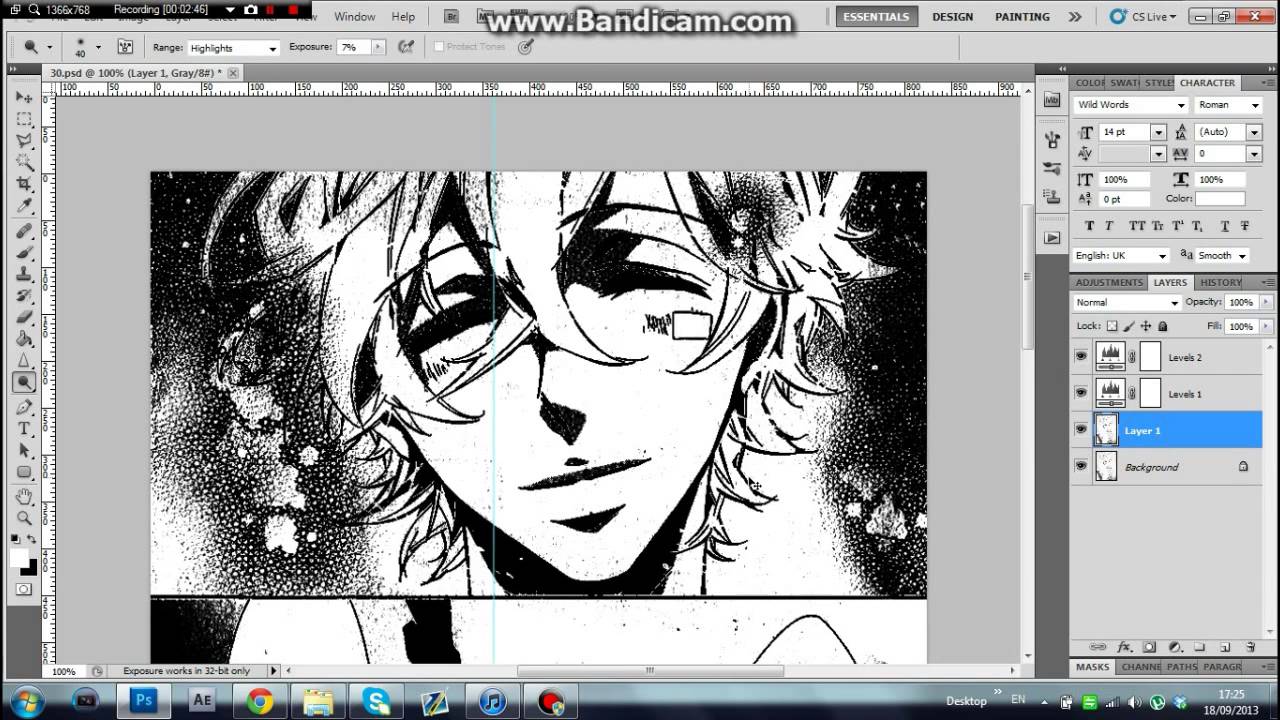The width and height of the screenshot is (1280, 720).
Task: Select the Move tool
Action: [24, 97]
